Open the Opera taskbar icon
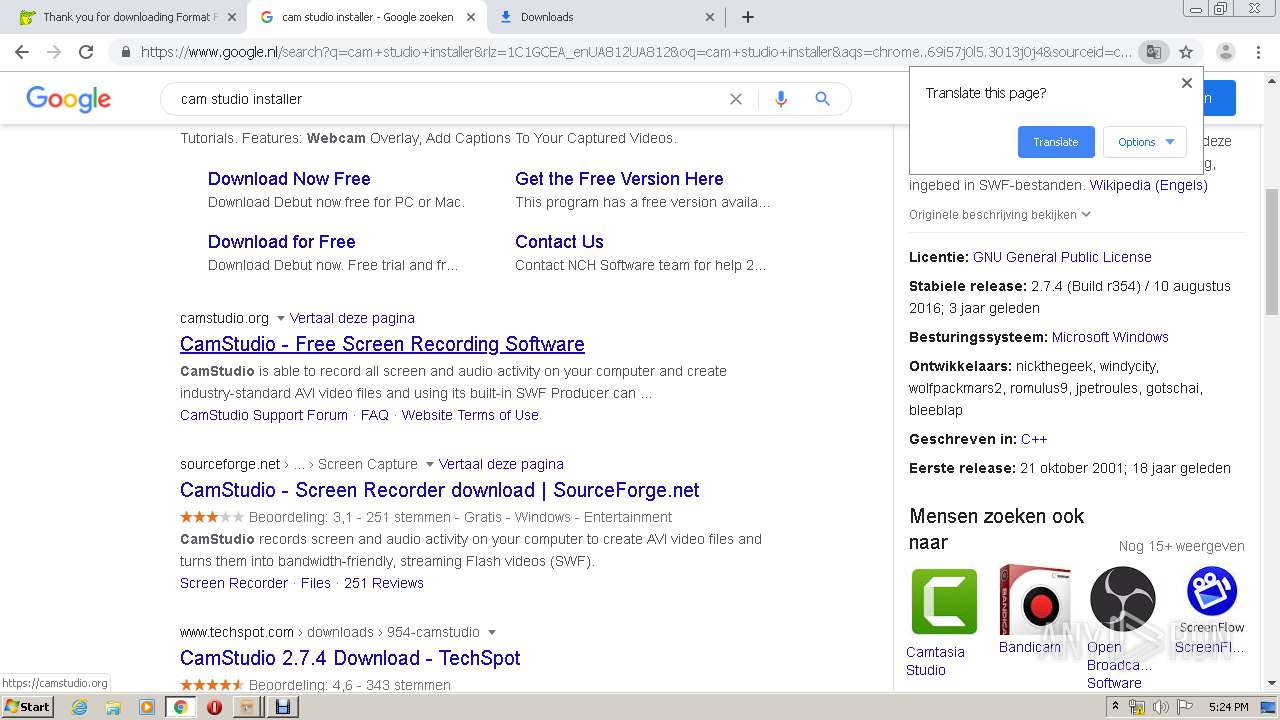The image size is (1280, 720). tap(214, 707)
